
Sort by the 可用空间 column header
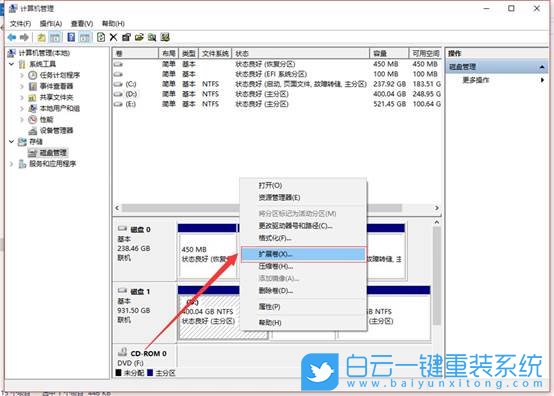(425, 53)
